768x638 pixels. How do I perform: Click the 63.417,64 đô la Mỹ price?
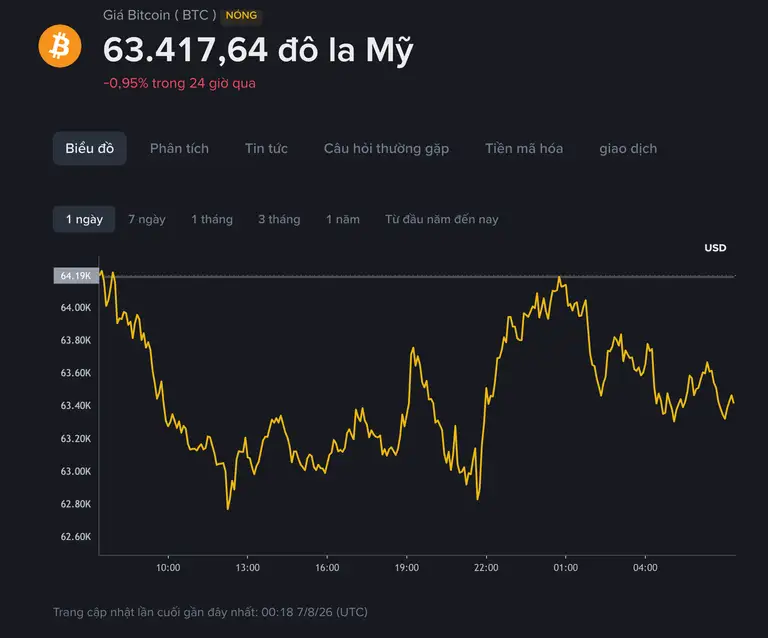pos(258,50)
